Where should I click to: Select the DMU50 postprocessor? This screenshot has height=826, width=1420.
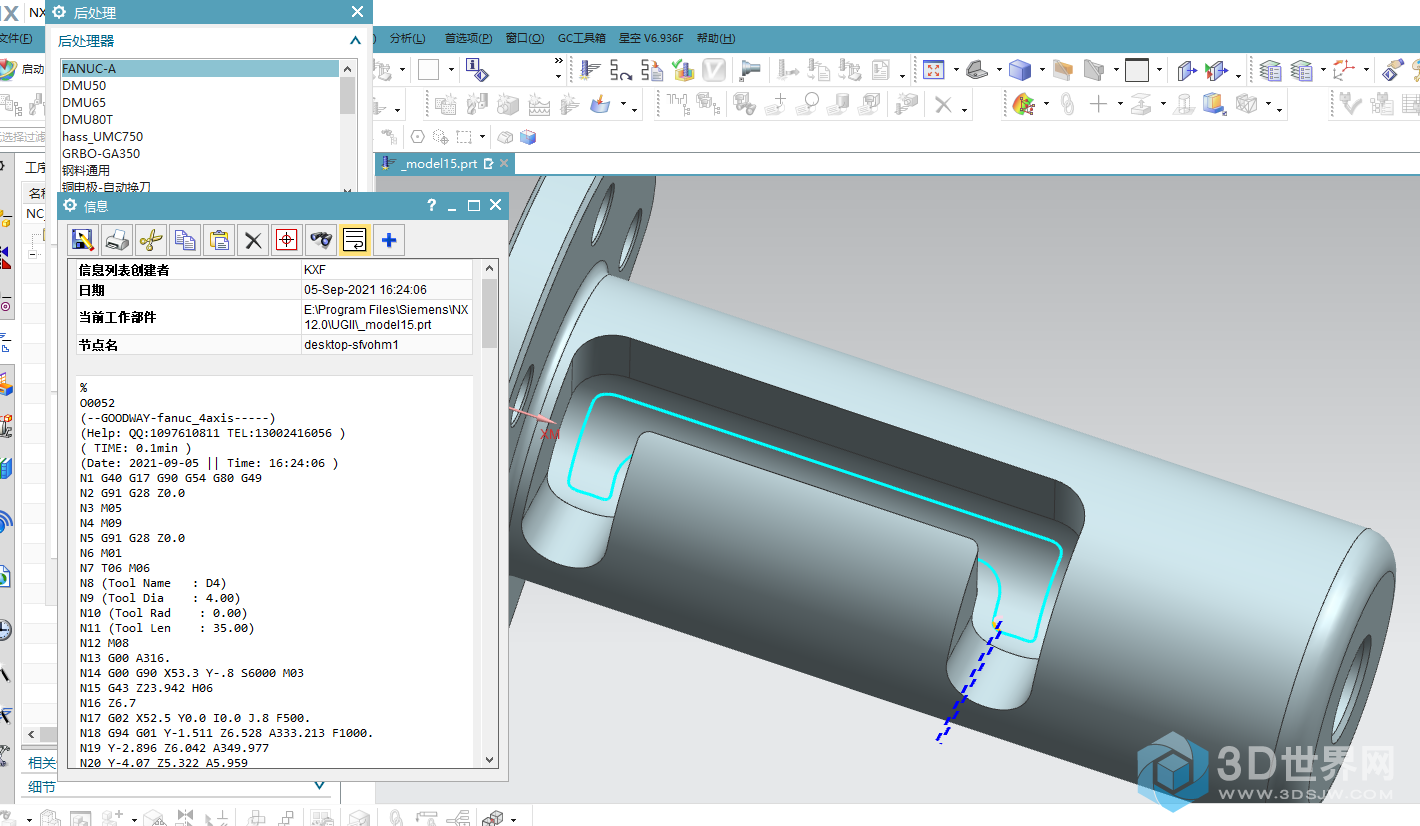pos(200,85)
